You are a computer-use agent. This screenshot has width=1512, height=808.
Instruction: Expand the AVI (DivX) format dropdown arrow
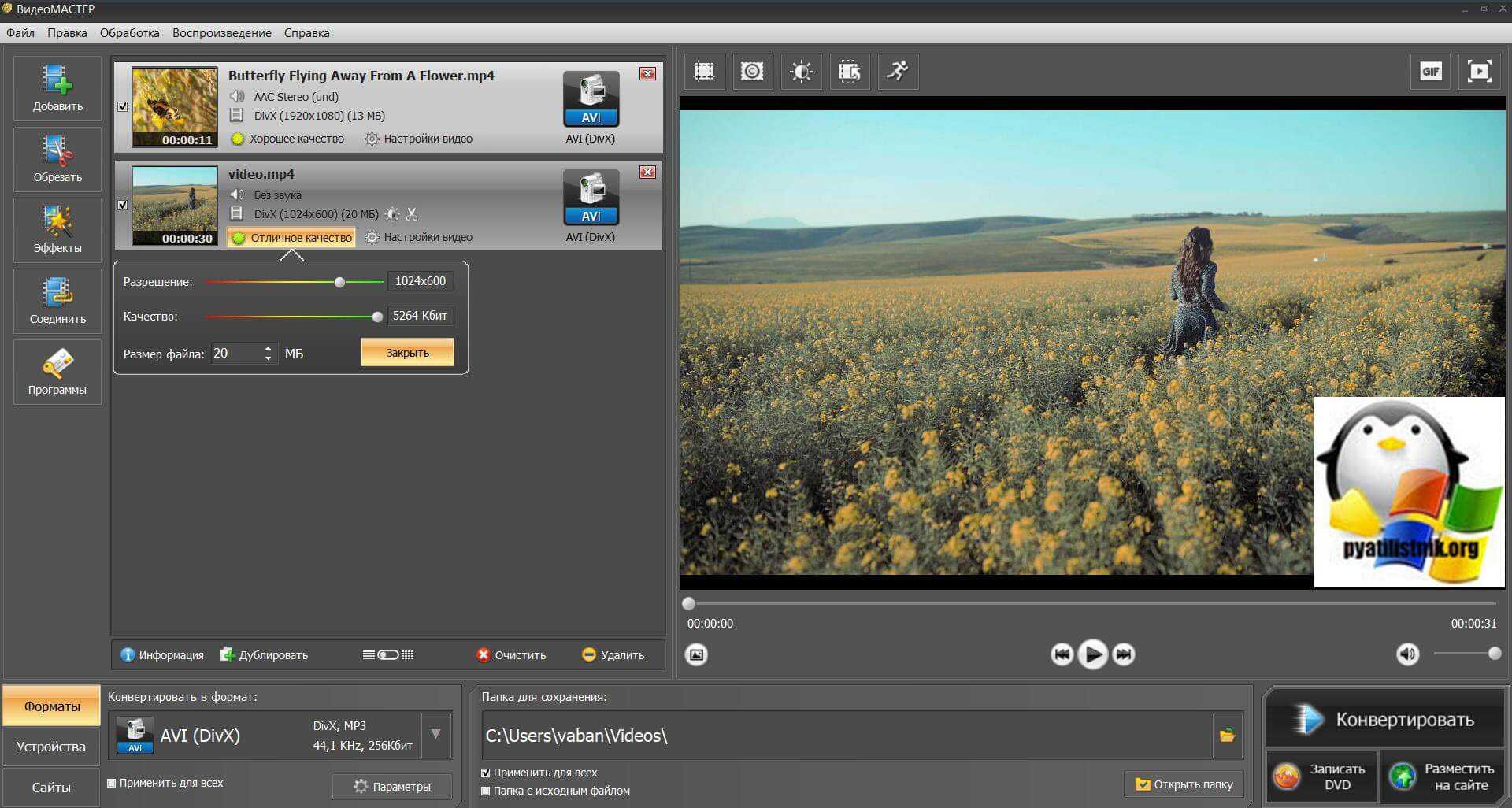tap(435, 735)
